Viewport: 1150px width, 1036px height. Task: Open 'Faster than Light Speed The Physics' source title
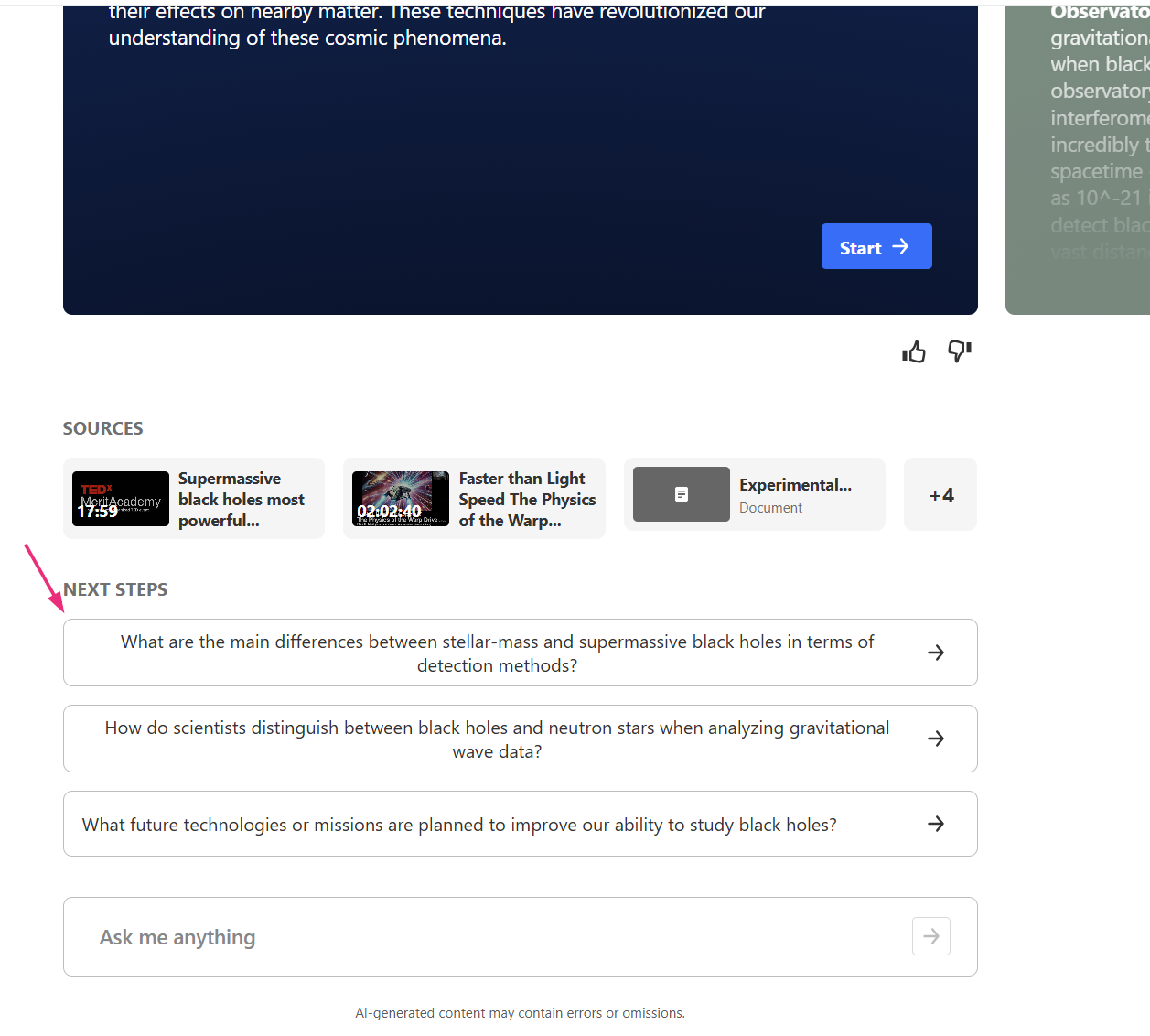click(527, 500)
